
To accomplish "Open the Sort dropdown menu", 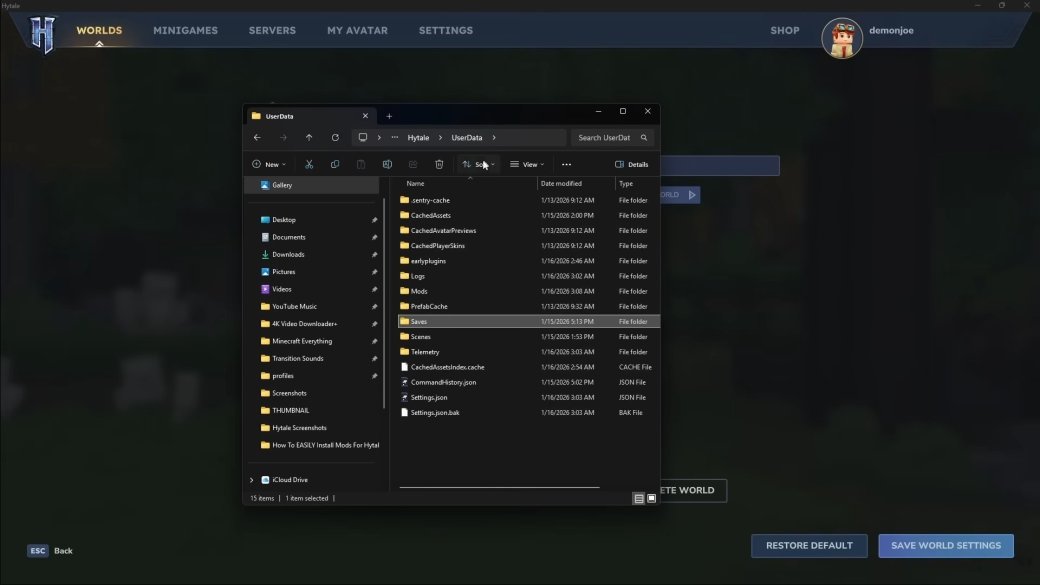I will tap(478, 164).
